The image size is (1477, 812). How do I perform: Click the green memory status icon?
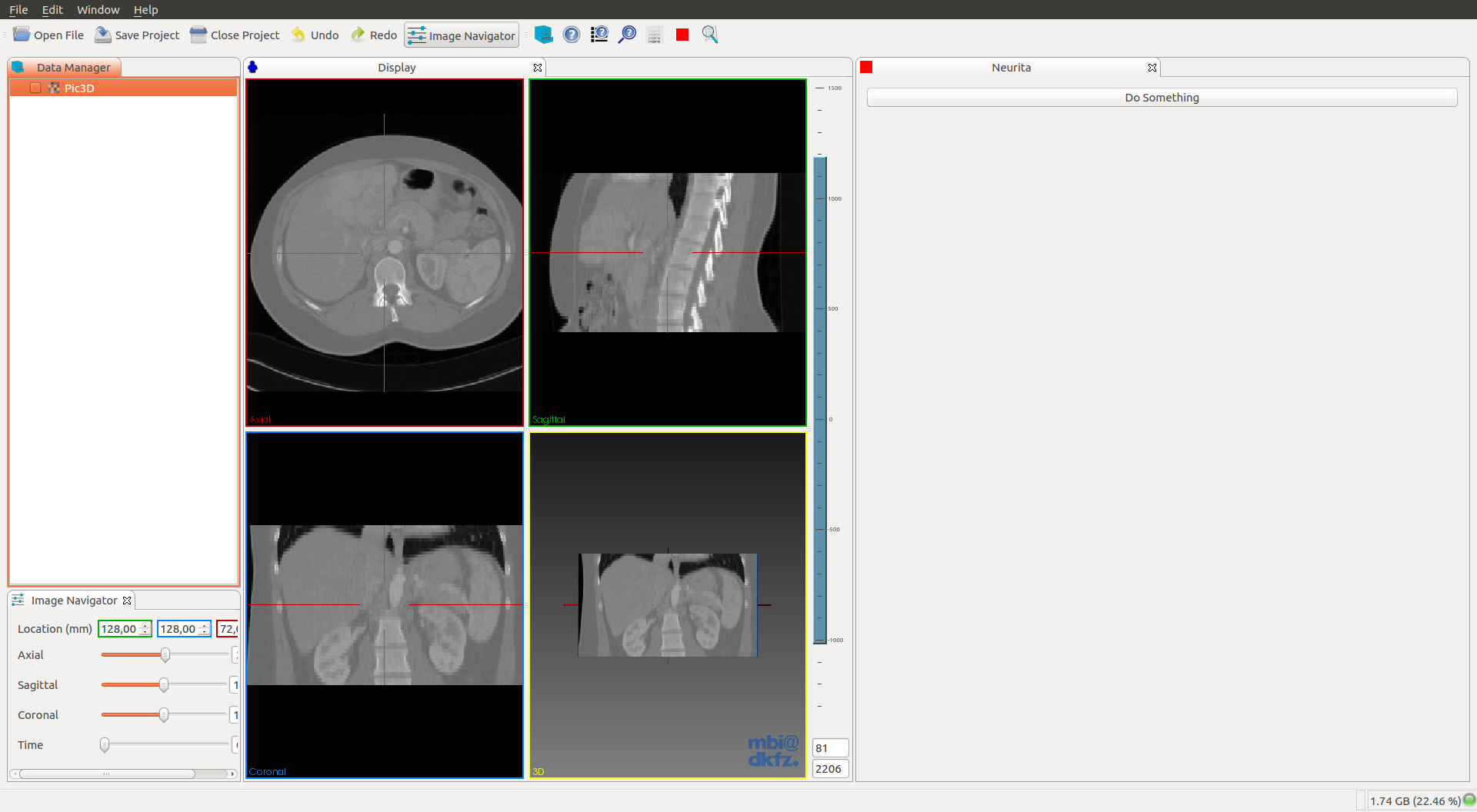(x=1469, y=800)
